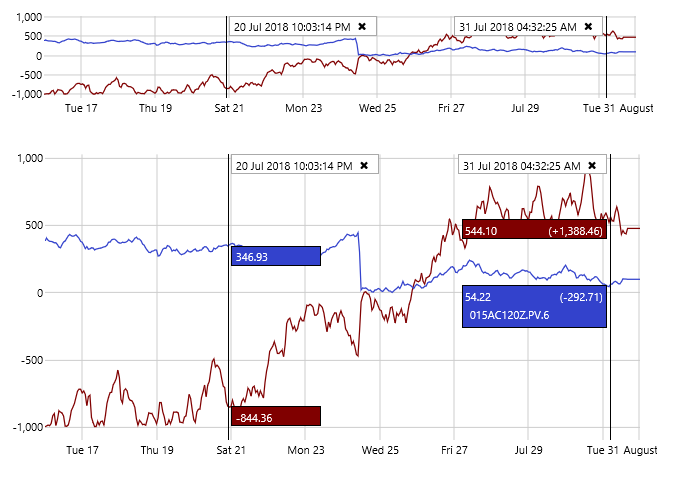The height and width of the screenshot is (485, 678).
Task: Click the 31 Jul timestamp label in top chart
Action: point(517,27)
